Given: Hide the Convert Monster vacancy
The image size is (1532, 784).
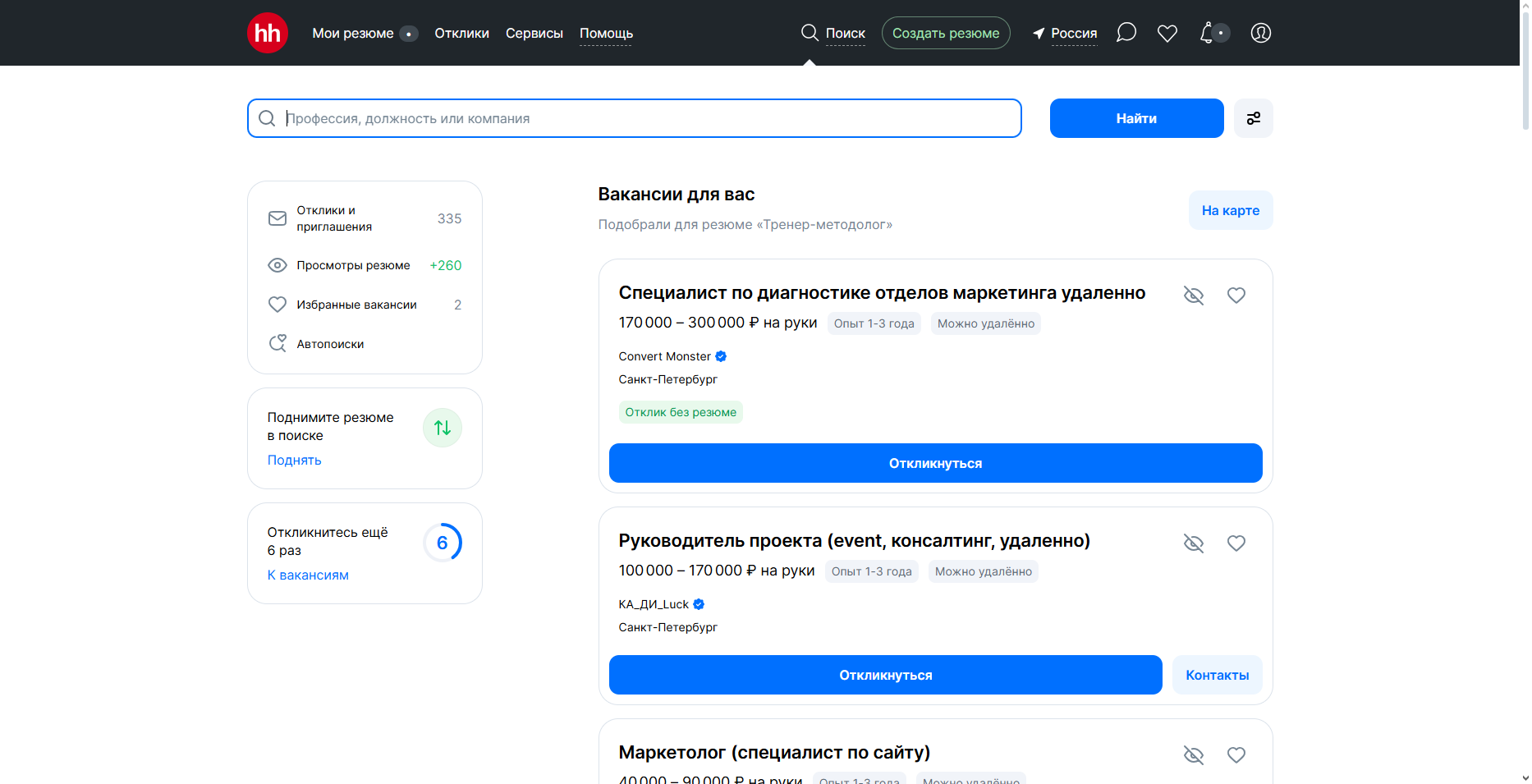Looking at the screenshot, I should [x=1193, y=296].
